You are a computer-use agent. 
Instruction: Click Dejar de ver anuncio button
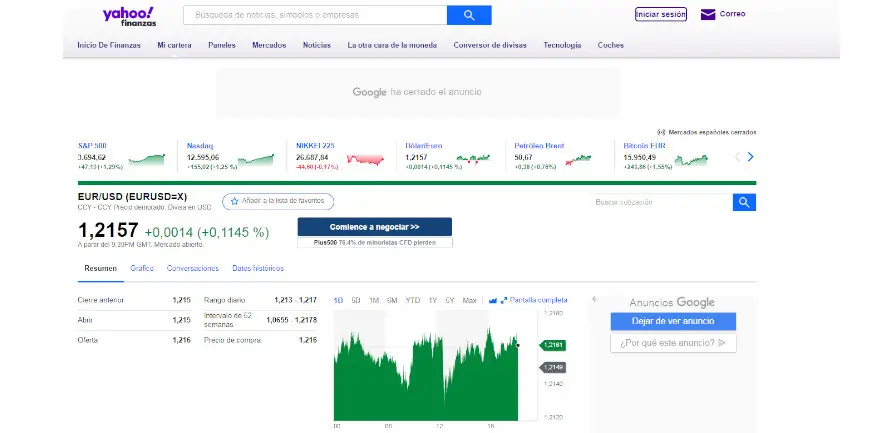coord(673,321)
